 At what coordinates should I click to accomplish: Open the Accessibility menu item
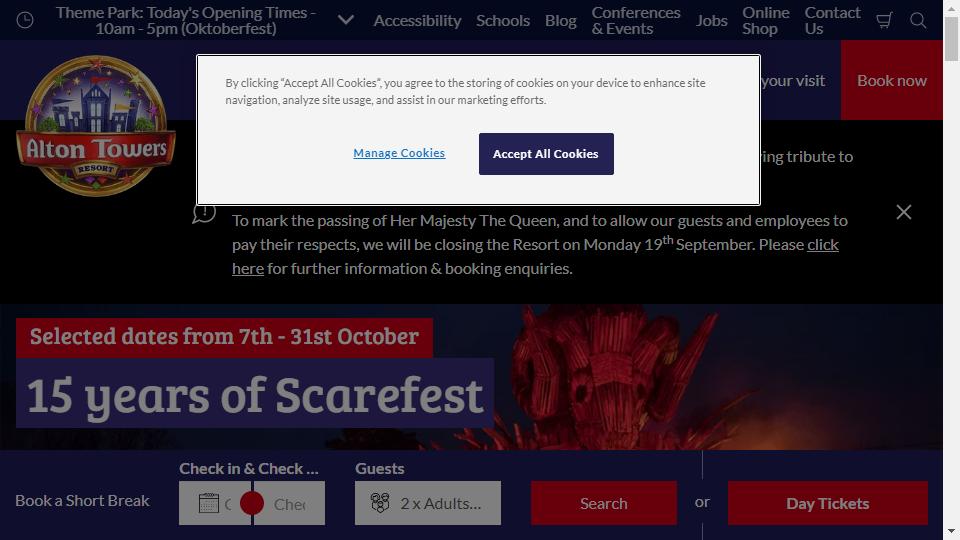[x=418, y=20]
